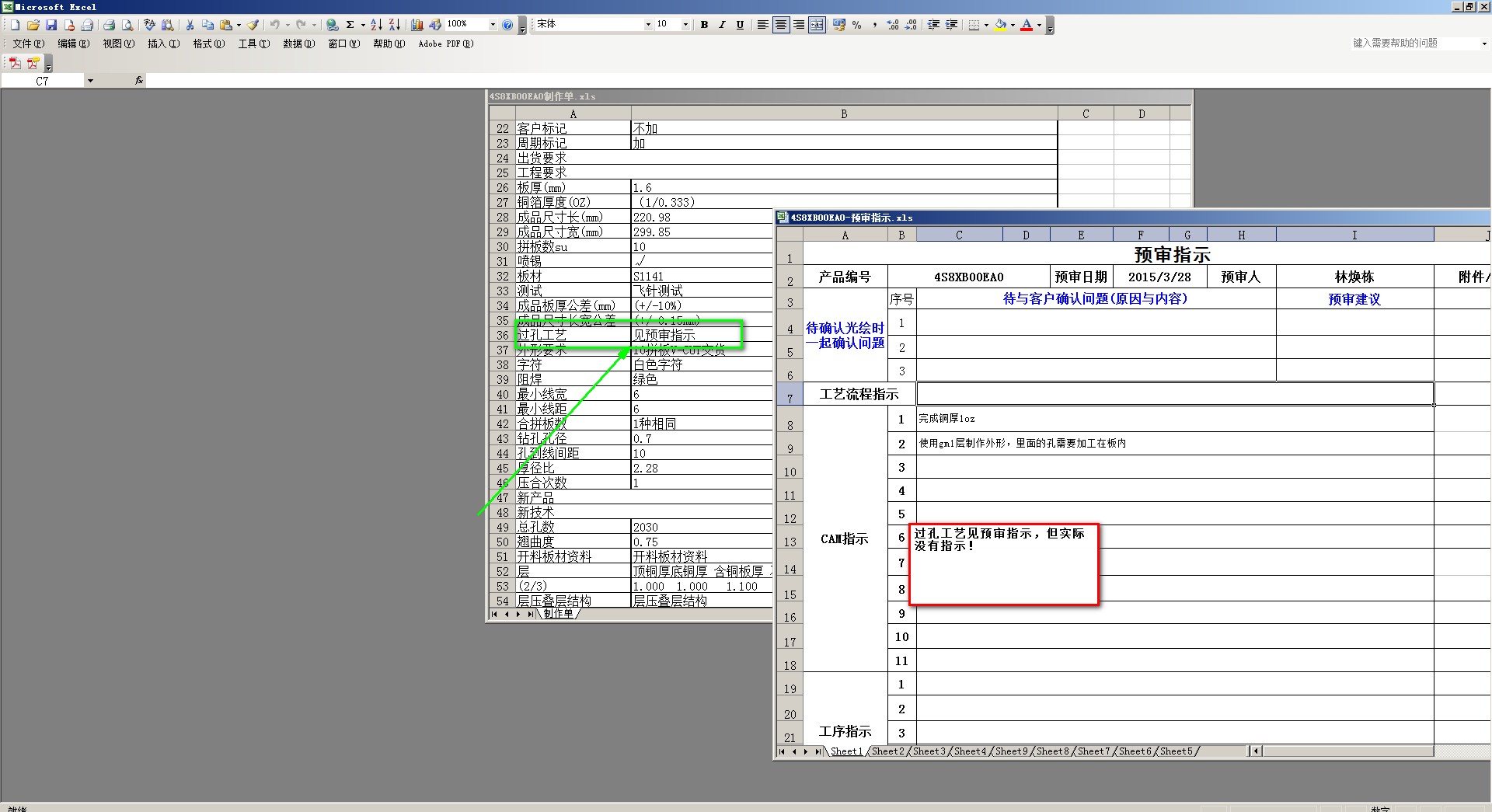
Task: Paste from clipboard
Action: click(x=225, y=25)
